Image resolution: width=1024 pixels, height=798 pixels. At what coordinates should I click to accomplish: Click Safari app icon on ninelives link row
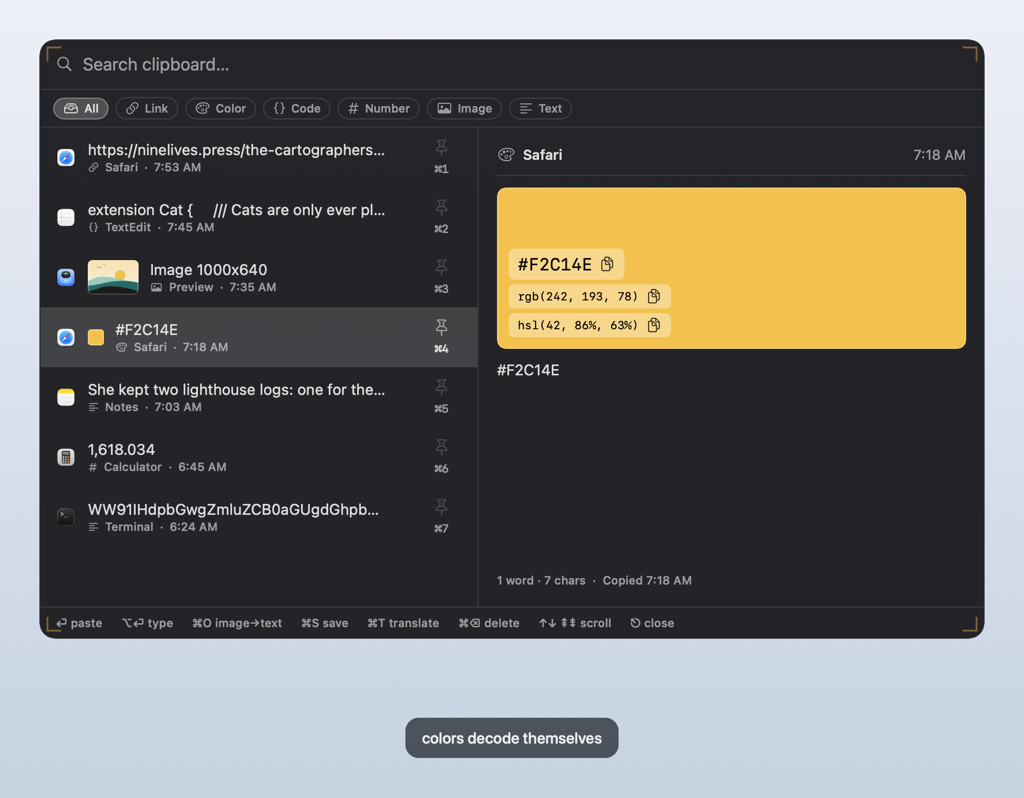pyautogui.click(x=66, y=157)
